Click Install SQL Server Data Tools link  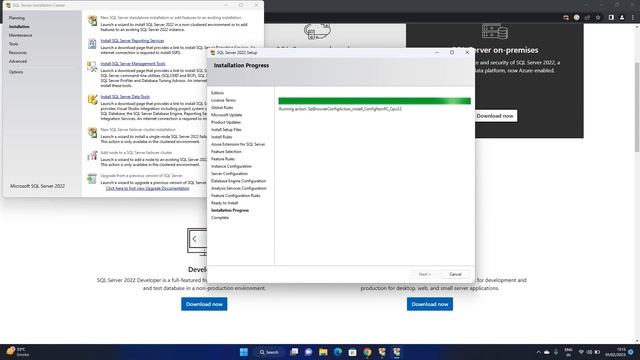point(125,97)
